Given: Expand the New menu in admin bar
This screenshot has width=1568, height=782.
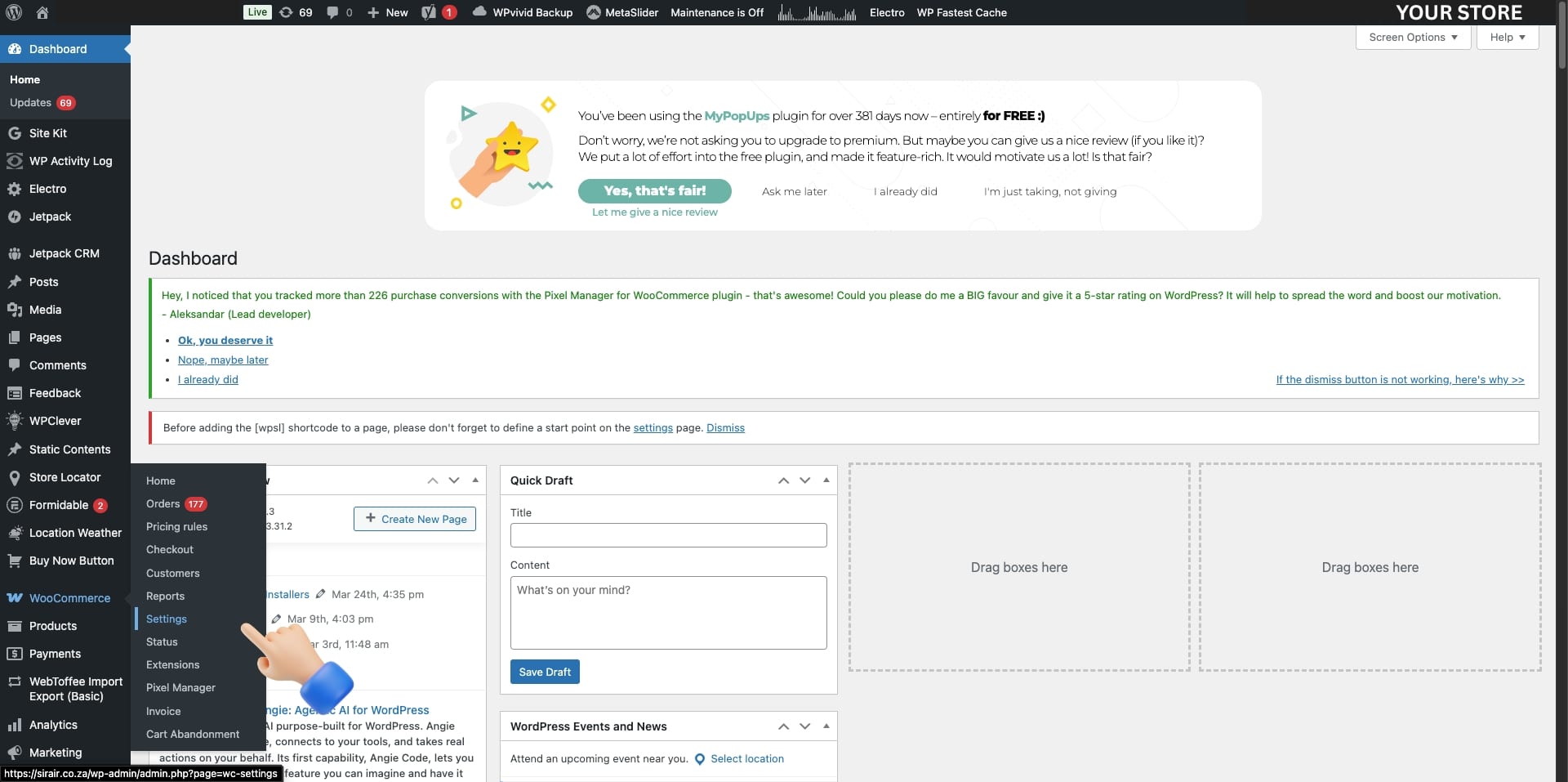Looking at the screenshot, I should click(x=387, y=12).
